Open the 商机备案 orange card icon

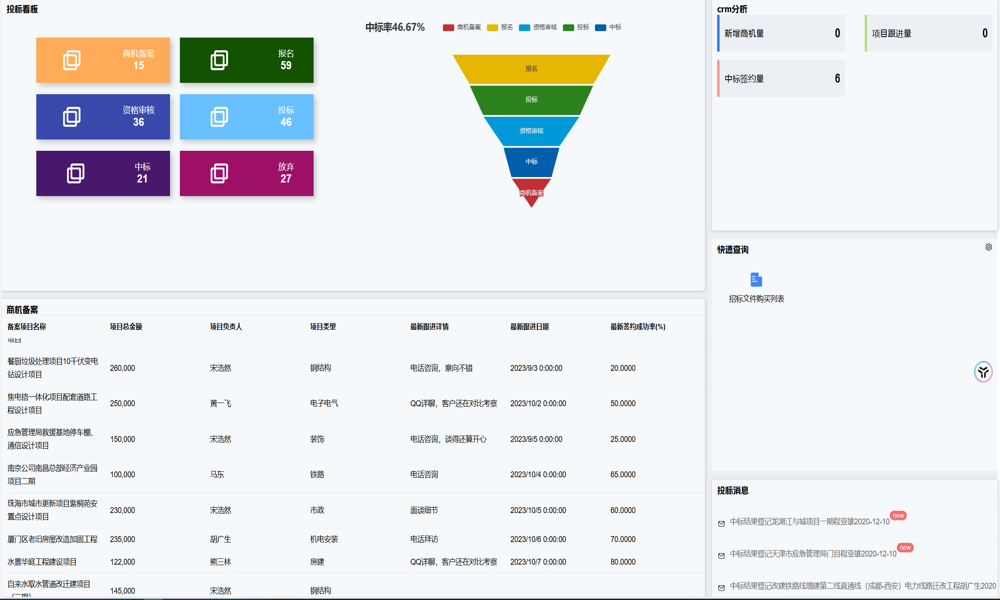[72, 61]
